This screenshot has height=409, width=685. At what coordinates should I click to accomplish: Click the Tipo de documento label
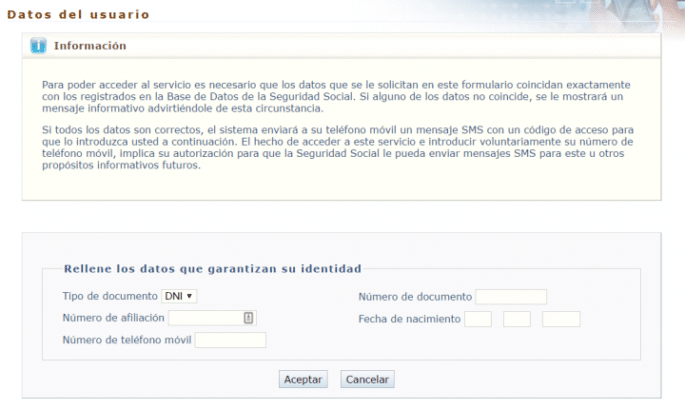pos(109,296)
